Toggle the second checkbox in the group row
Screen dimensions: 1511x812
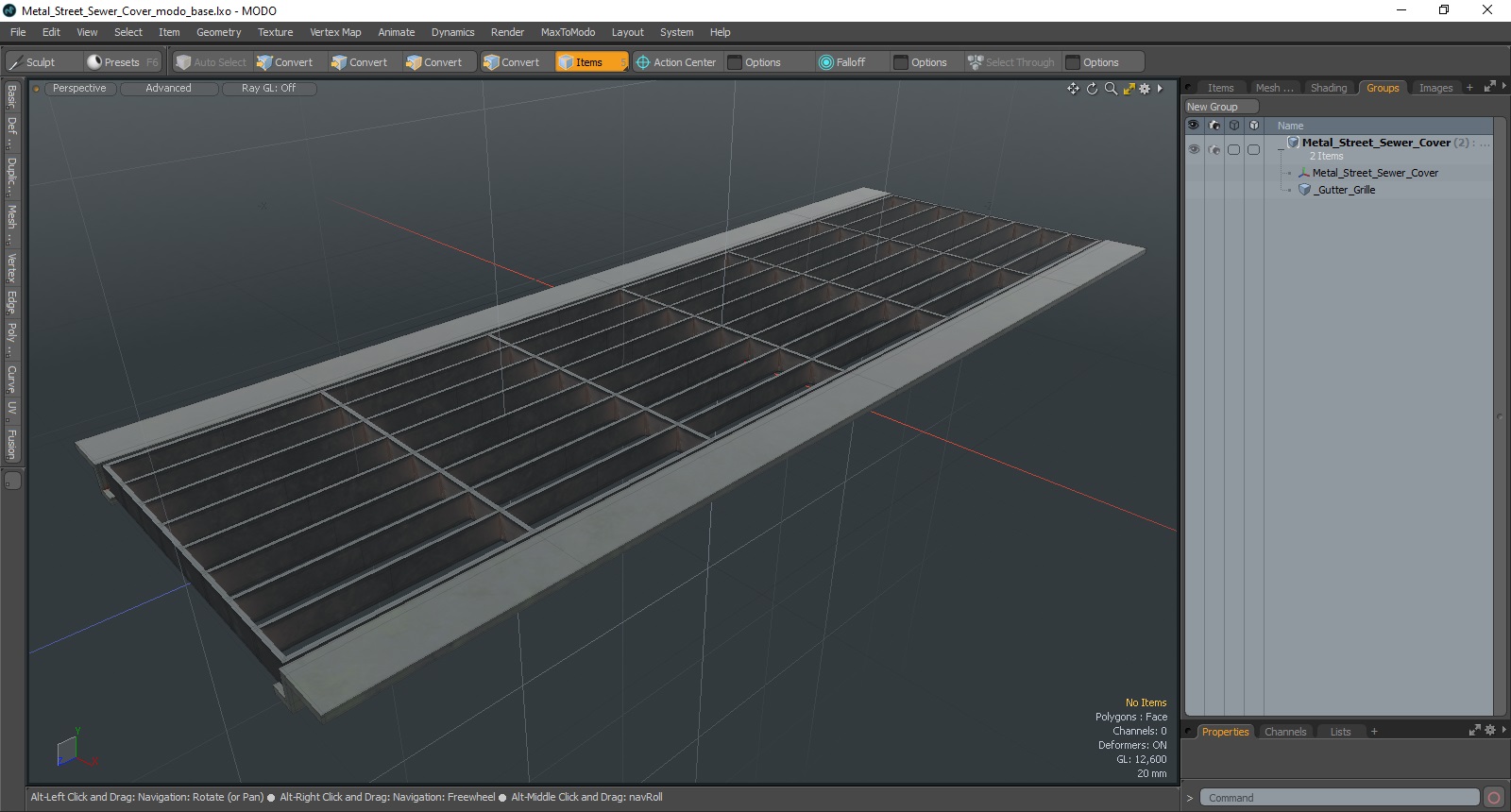pyautogui.click(x=1253, y=149)
